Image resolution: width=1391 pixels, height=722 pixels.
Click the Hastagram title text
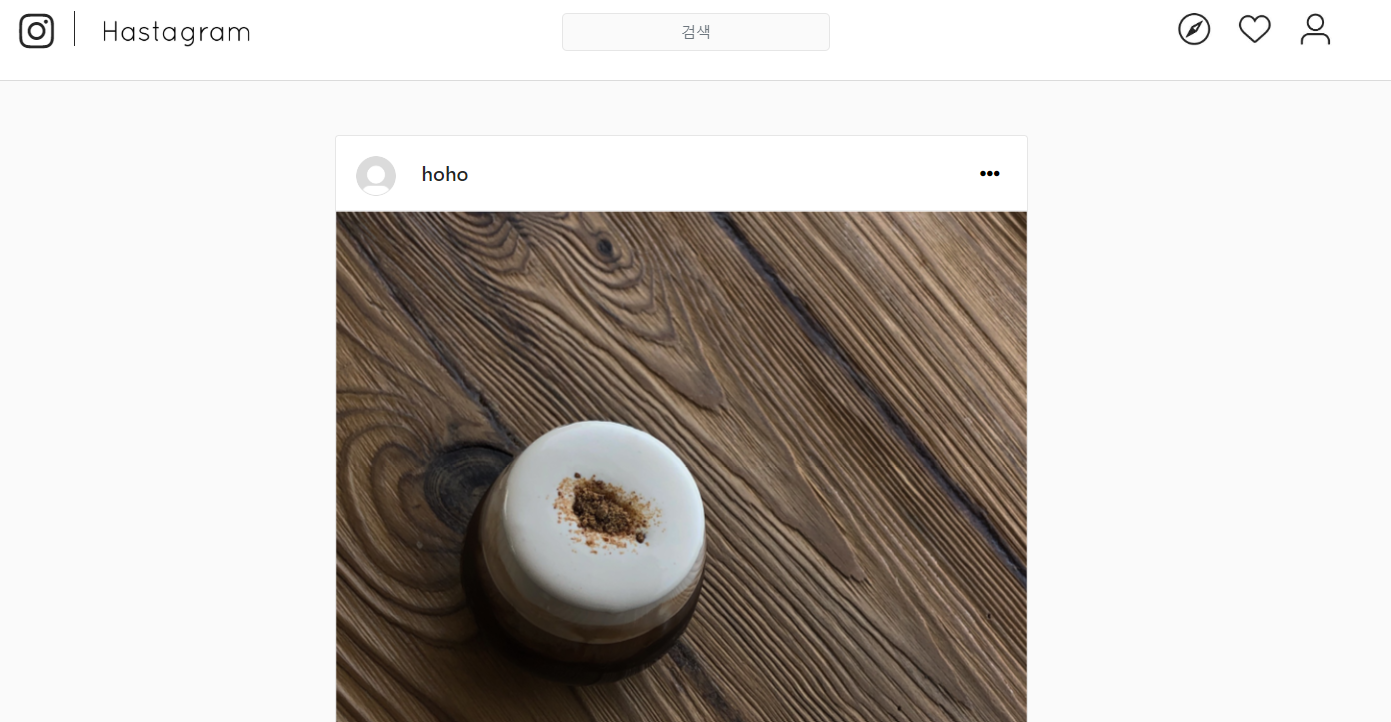point(176,32)
